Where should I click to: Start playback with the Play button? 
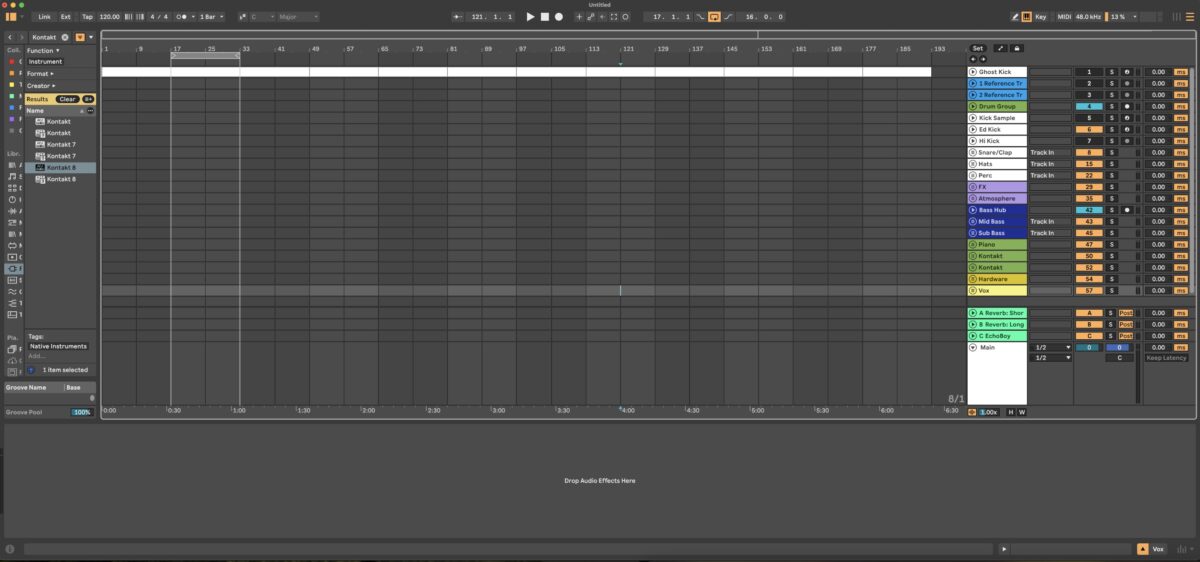tap(531, 17)
